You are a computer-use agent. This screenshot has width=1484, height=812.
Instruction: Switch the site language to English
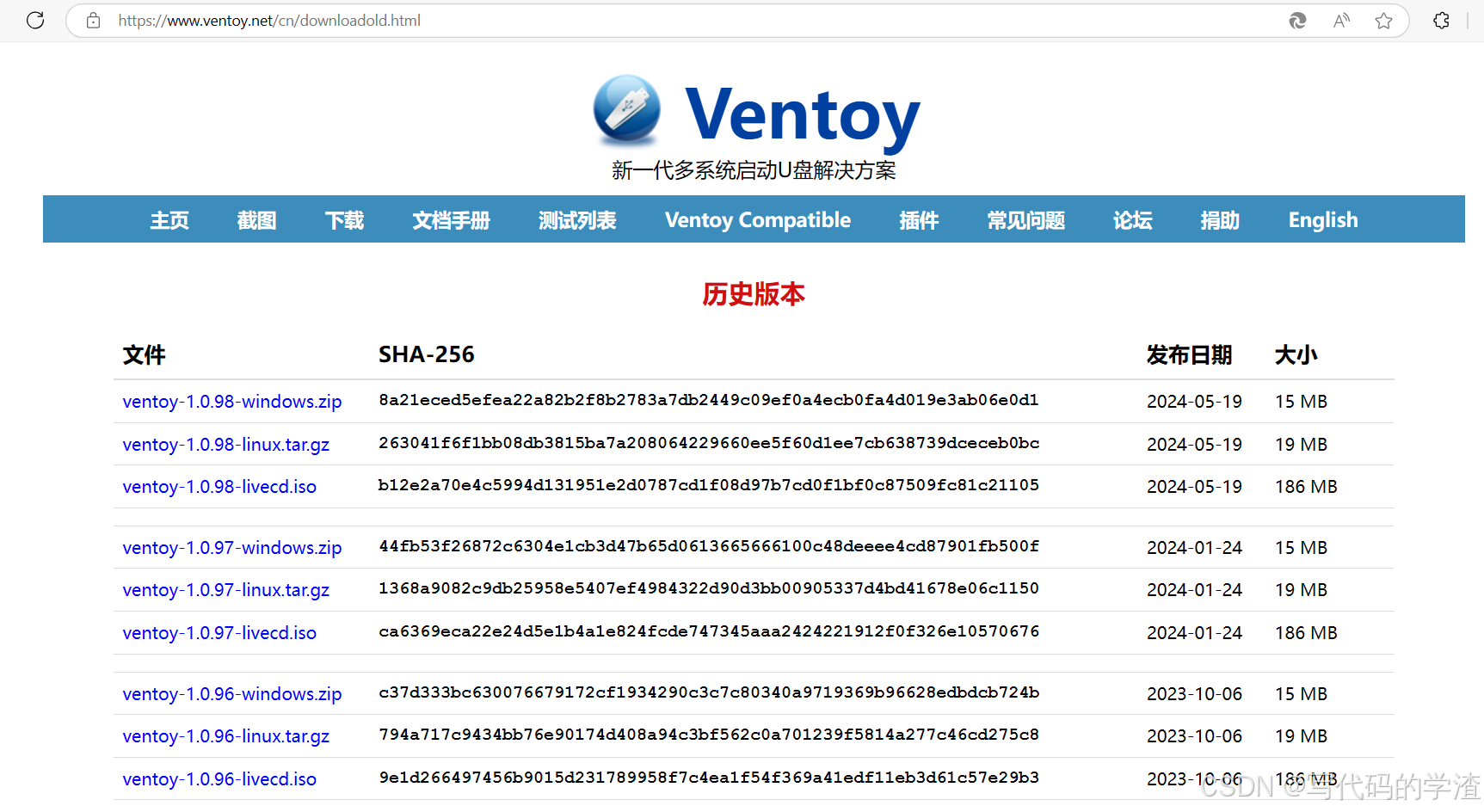coord(1323,220)
